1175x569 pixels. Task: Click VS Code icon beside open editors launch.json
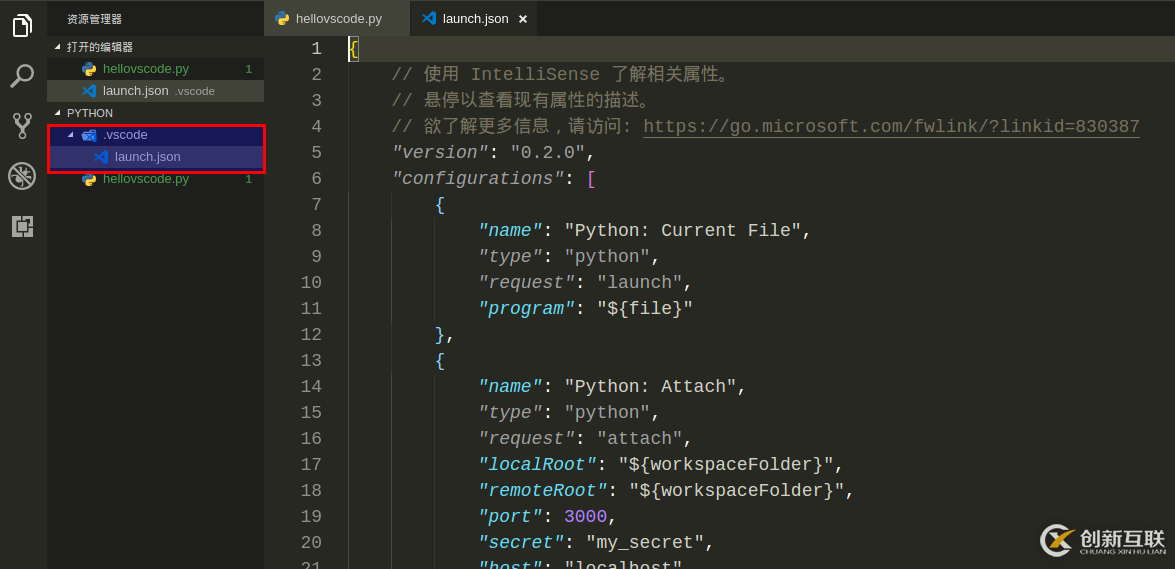coord(89,91)
